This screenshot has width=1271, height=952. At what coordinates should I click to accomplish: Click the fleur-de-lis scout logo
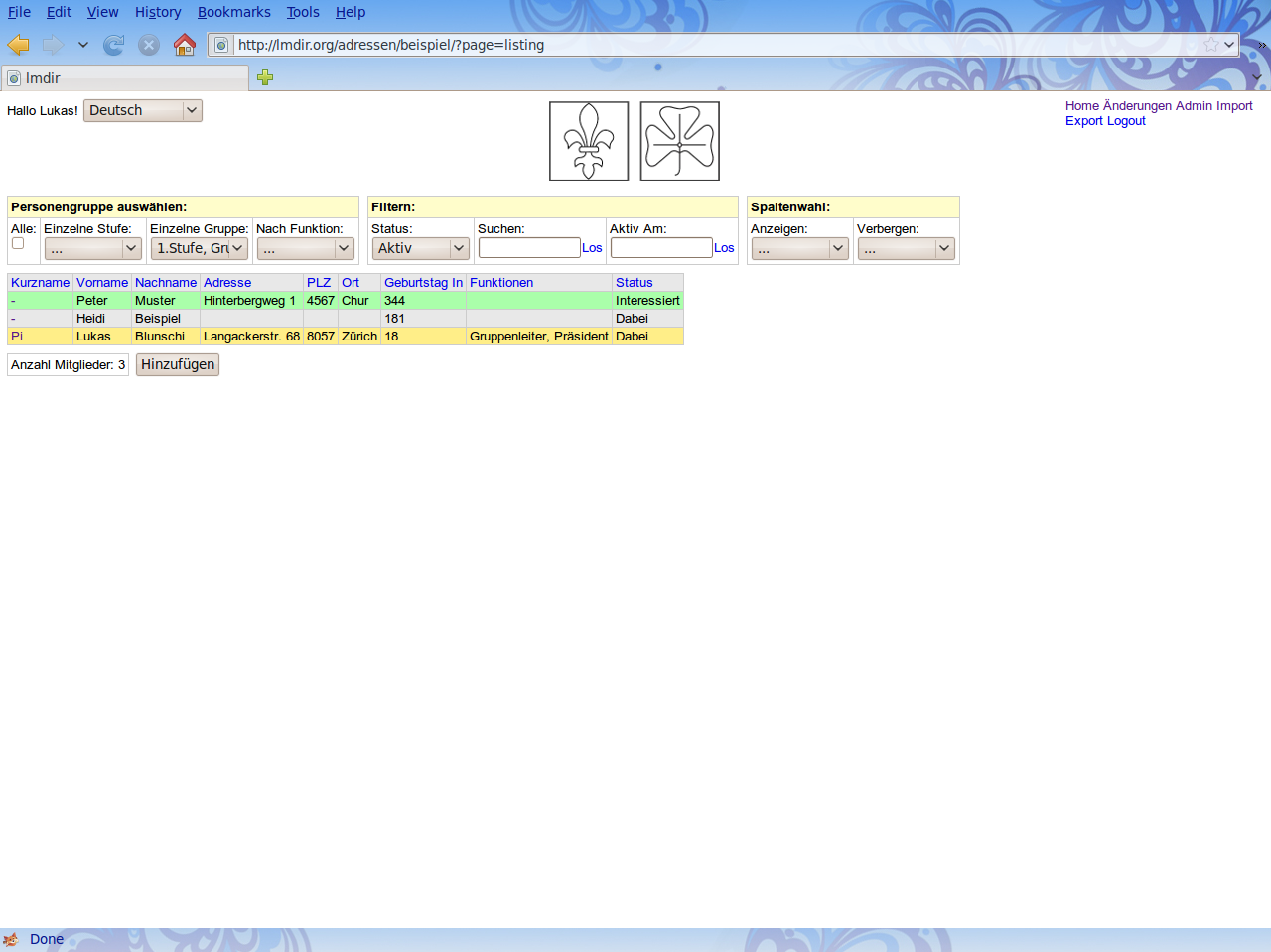point(589,141)
